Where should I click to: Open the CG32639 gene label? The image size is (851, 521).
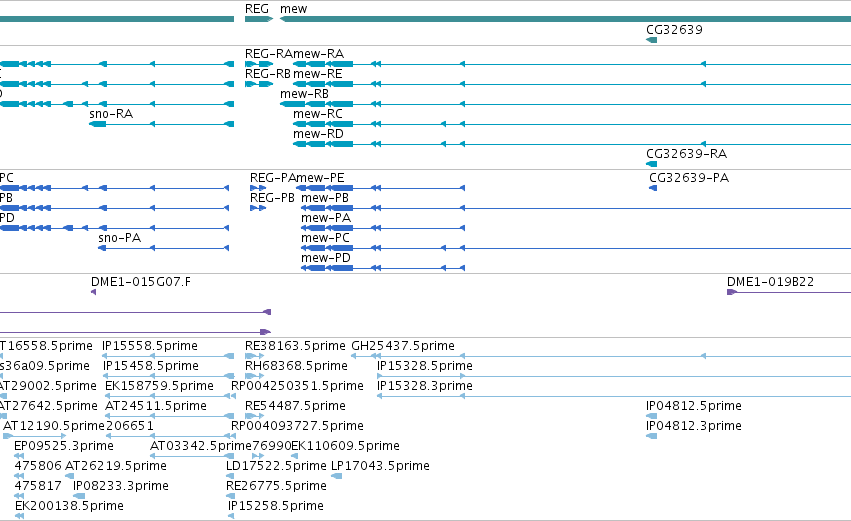pos(674,30)
